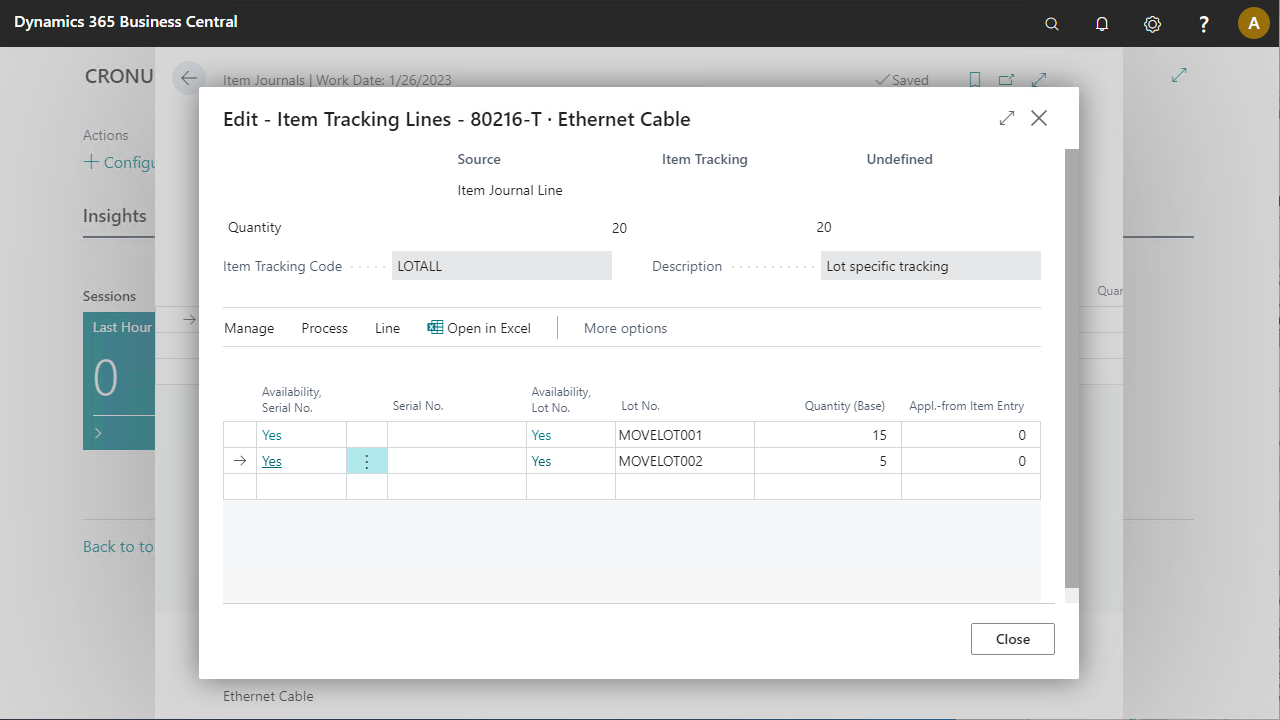Click the empty new row Lot No. cell
Viewport: 1280px width, 720px height.
tap(685, 486)
